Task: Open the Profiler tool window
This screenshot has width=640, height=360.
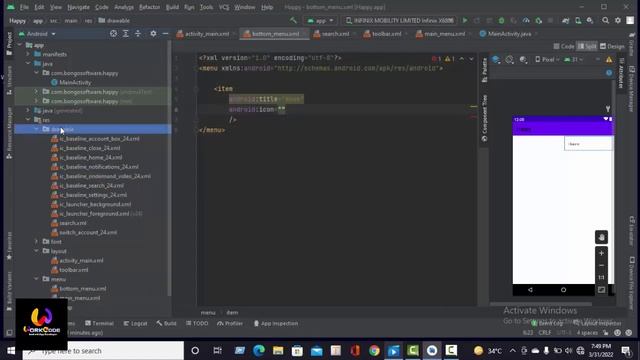Action: click(x=230, y=323)
